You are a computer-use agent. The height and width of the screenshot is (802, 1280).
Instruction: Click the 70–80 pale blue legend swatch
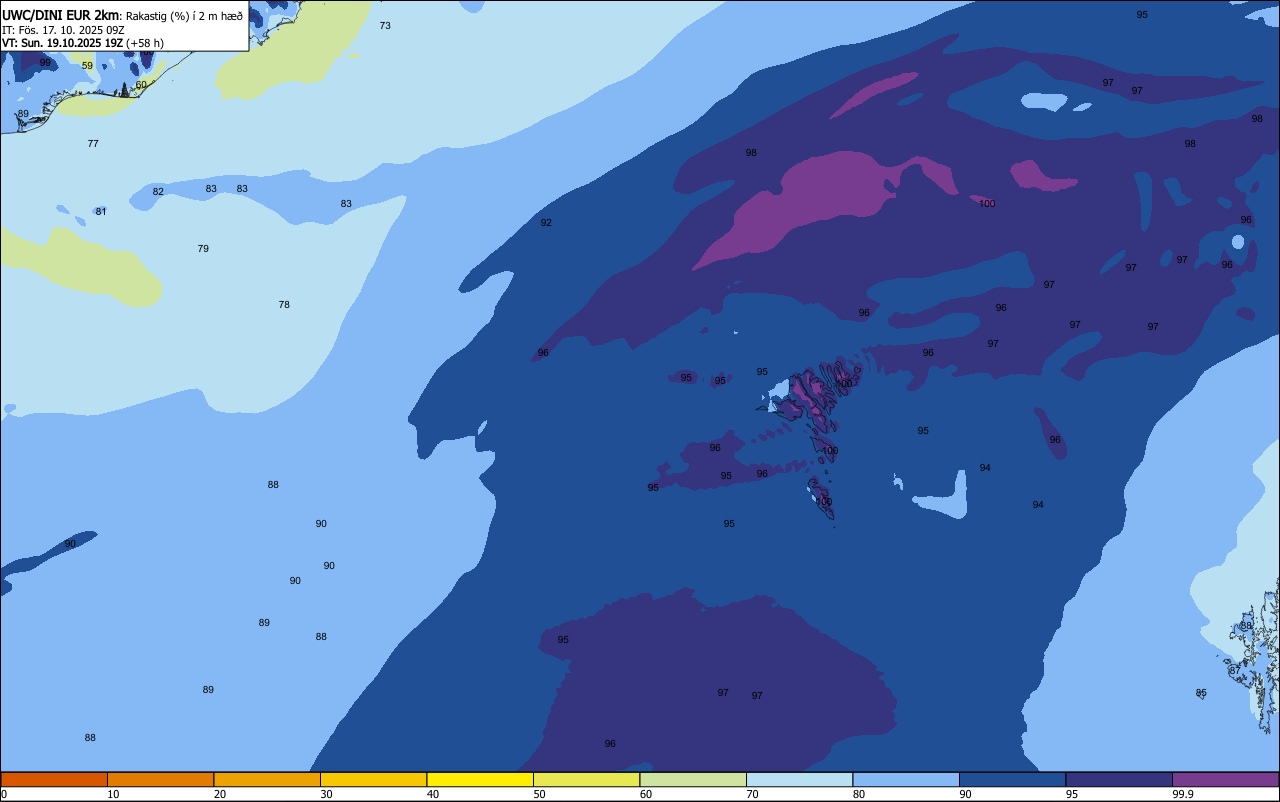click(x=799, y=779)
